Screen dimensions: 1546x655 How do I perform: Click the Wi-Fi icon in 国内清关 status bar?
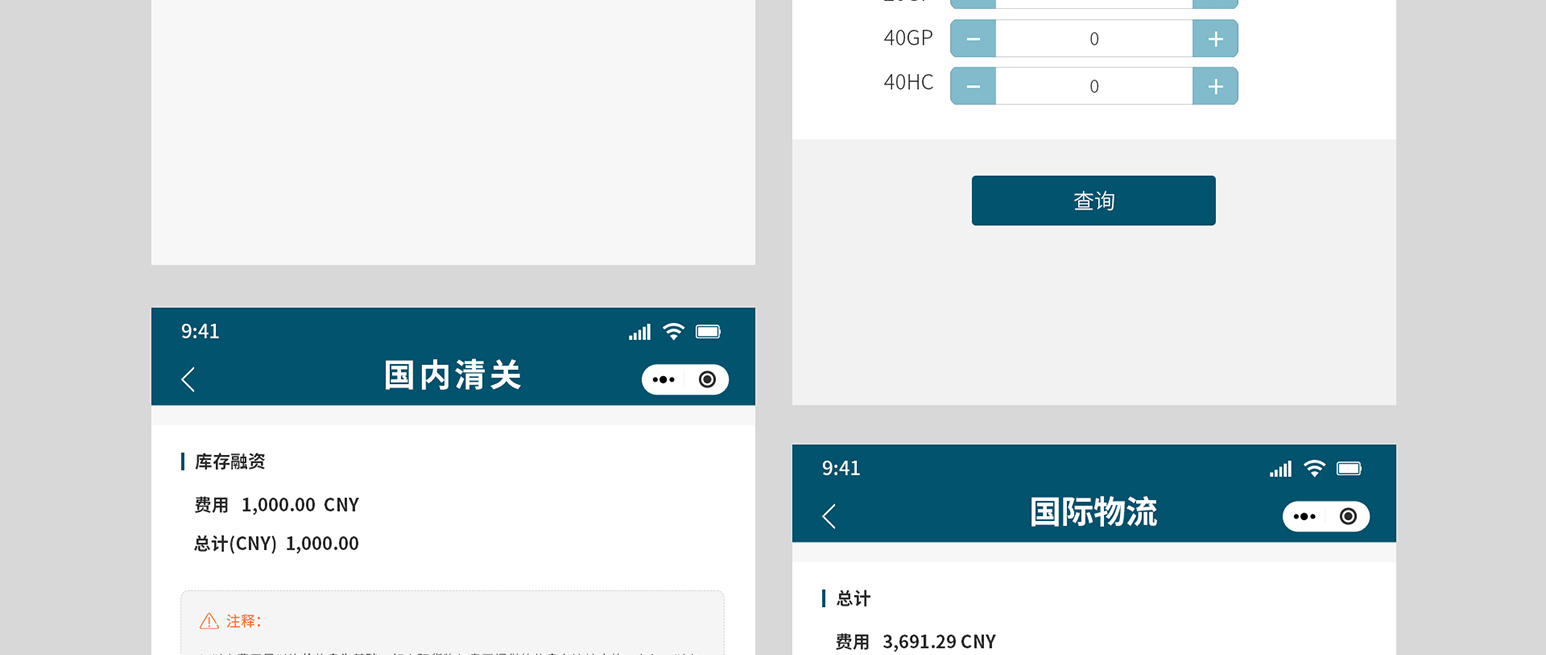coord(674,332)
